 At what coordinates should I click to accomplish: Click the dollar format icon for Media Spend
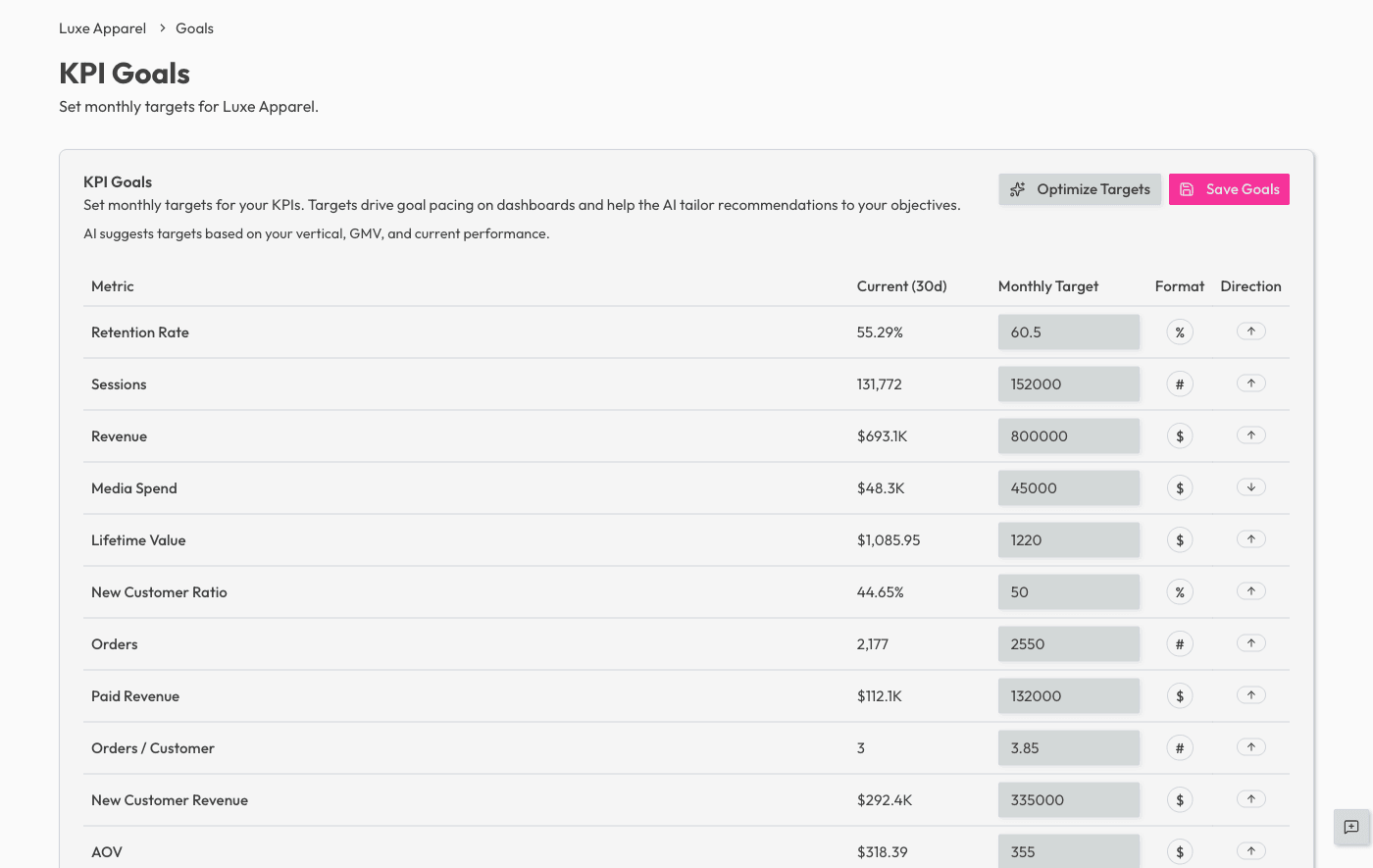pyautogui.click(x=1180, y=487)
